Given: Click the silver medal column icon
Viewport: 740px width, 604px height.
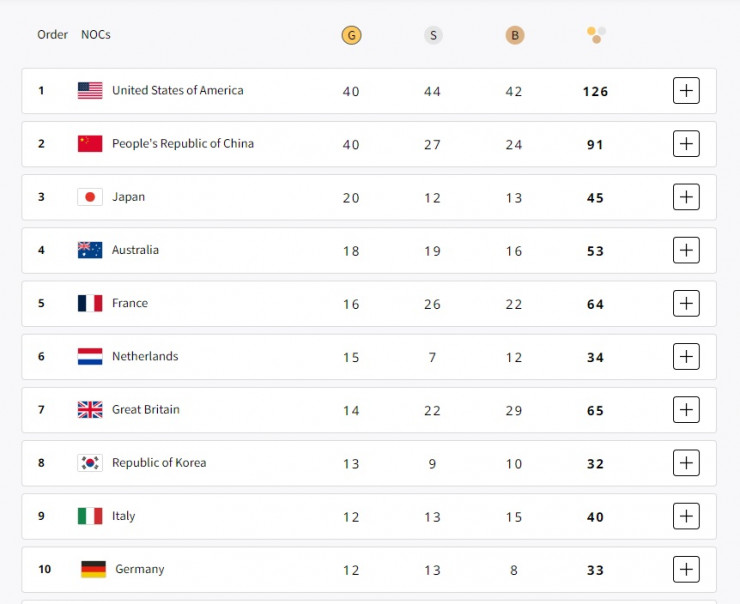Looking at the screenshot, I should click(433, 35).
